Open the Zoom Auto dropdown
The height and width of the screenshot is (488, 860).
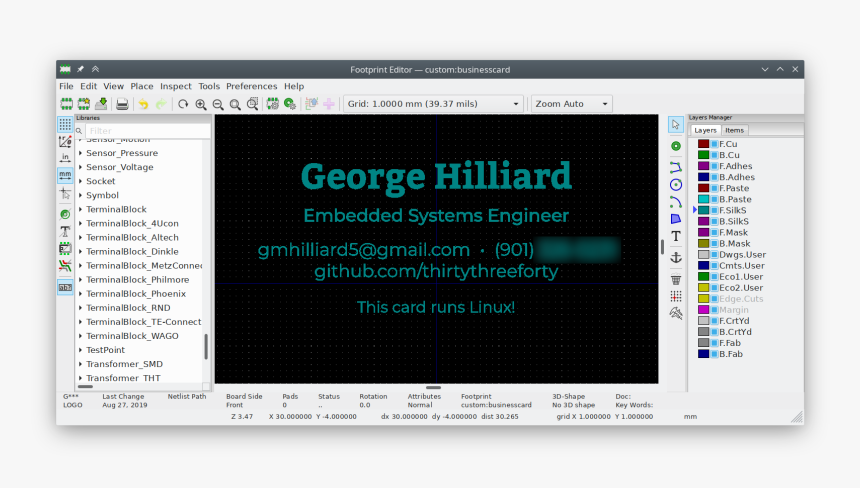pos(571,104)
